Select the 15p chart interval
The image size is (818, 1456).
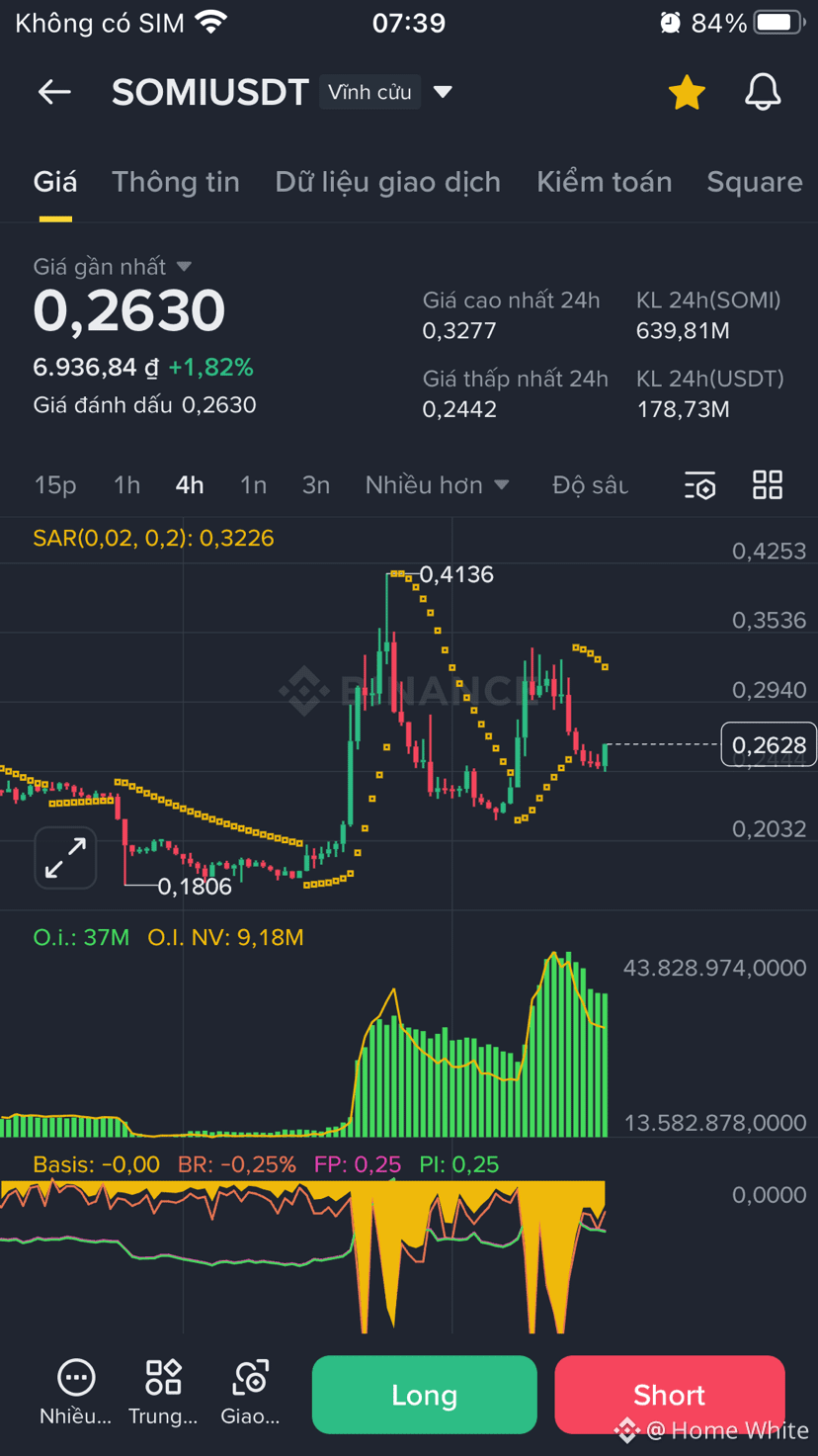tap(55, 485)
